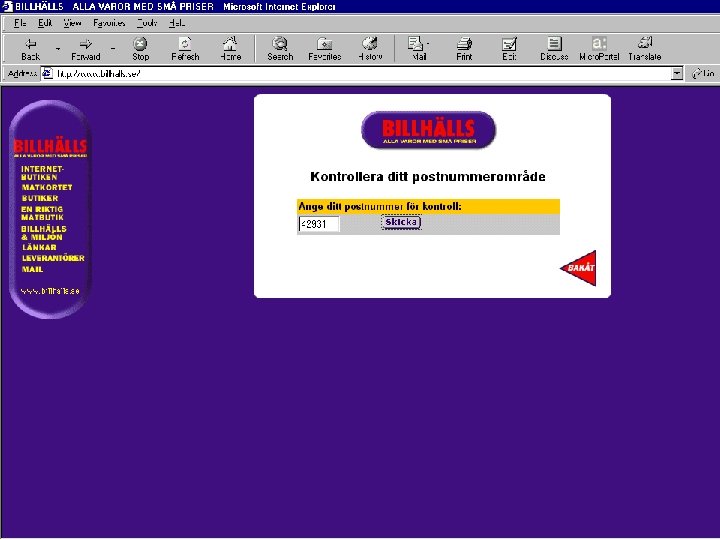Image resolution: width=720 pixels, height=540 pixels.
Task: Click the Go button beside address bar
Action: [703, 73]
